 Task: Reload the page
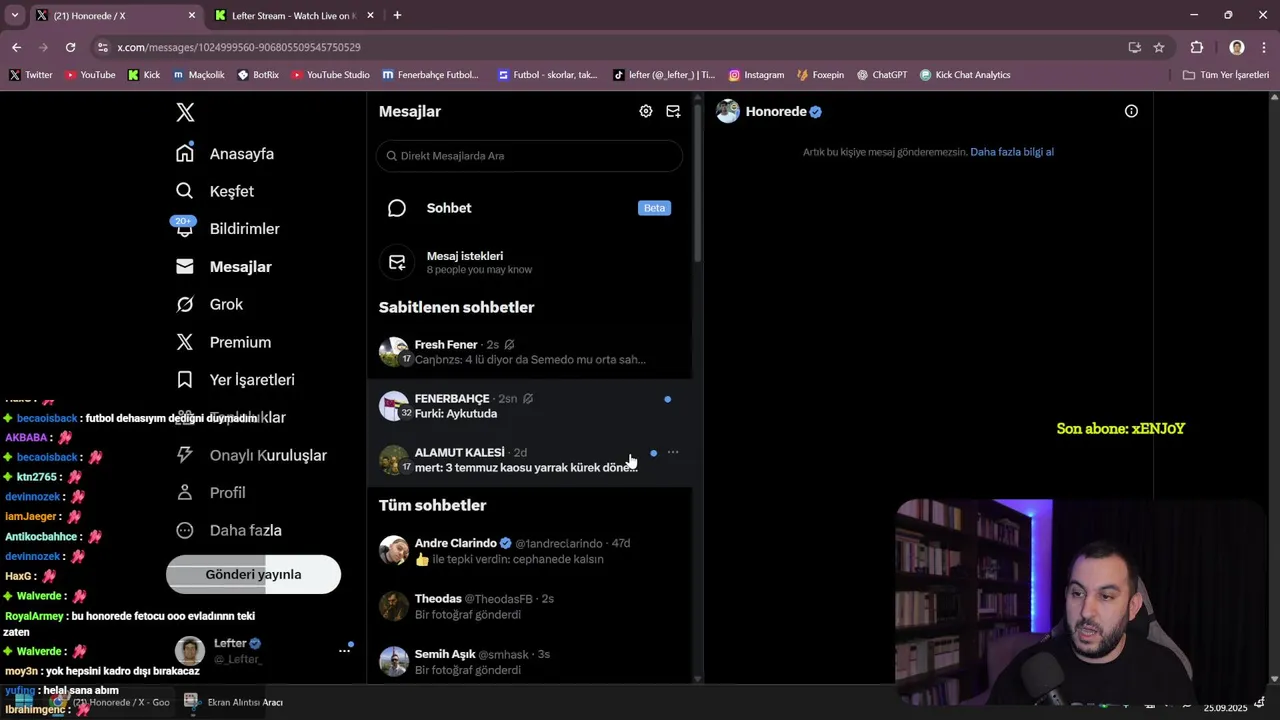click(70, 47)
